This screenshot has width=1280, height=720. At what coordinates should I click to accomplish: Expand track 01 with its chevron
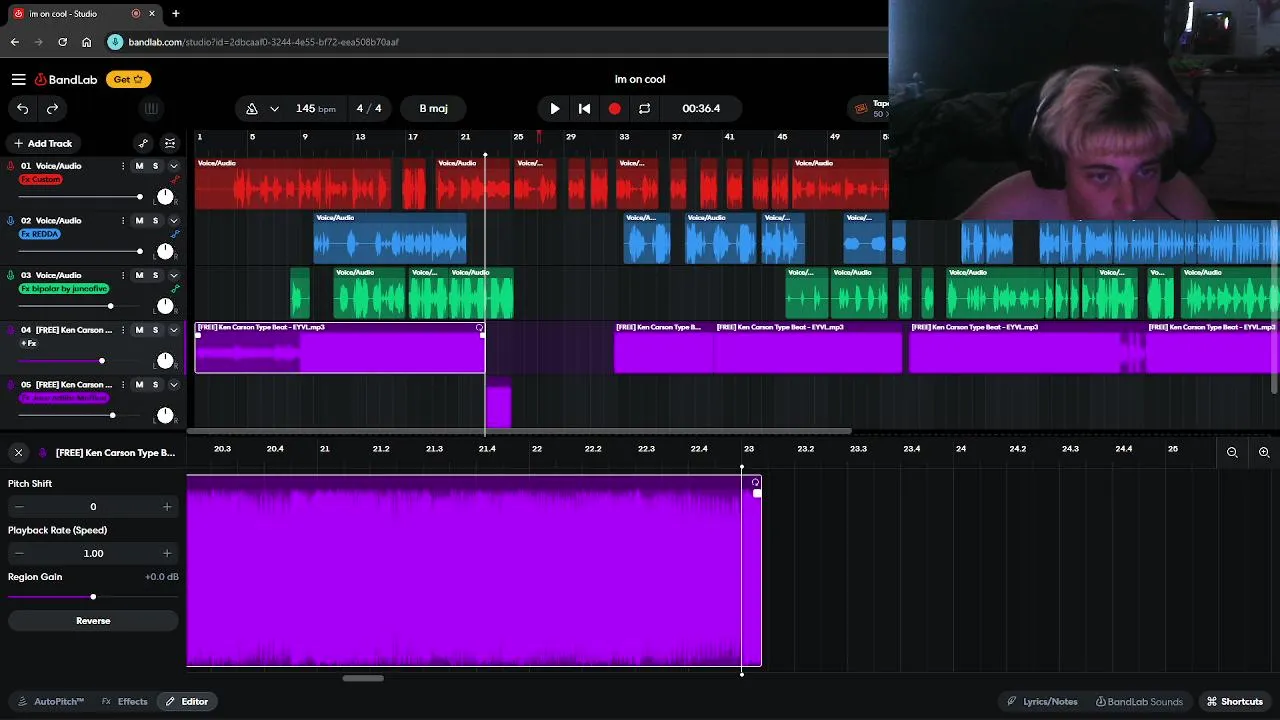173,166
